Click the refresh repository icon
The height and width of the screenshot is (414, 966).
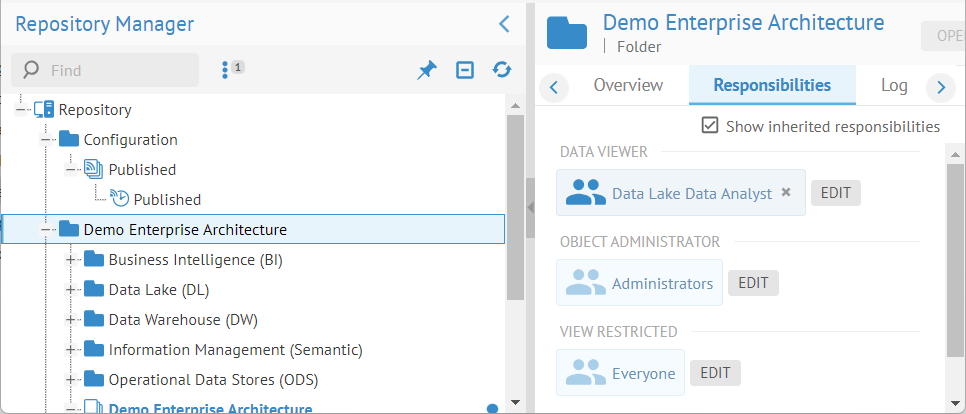pyautogui.click(x=502, y=70)
